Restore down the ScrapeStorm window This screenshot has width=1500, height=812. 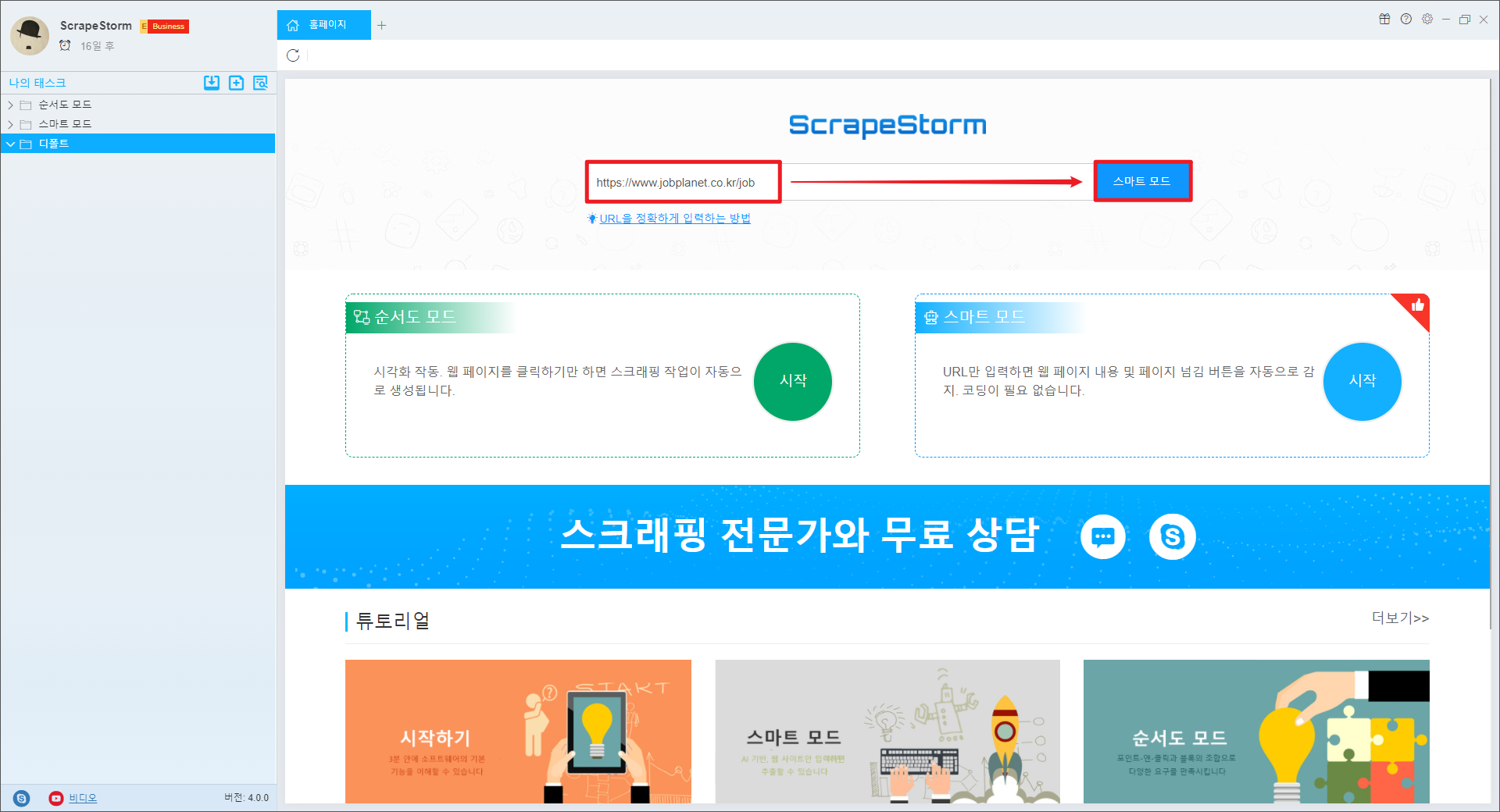pos(1465,19)
